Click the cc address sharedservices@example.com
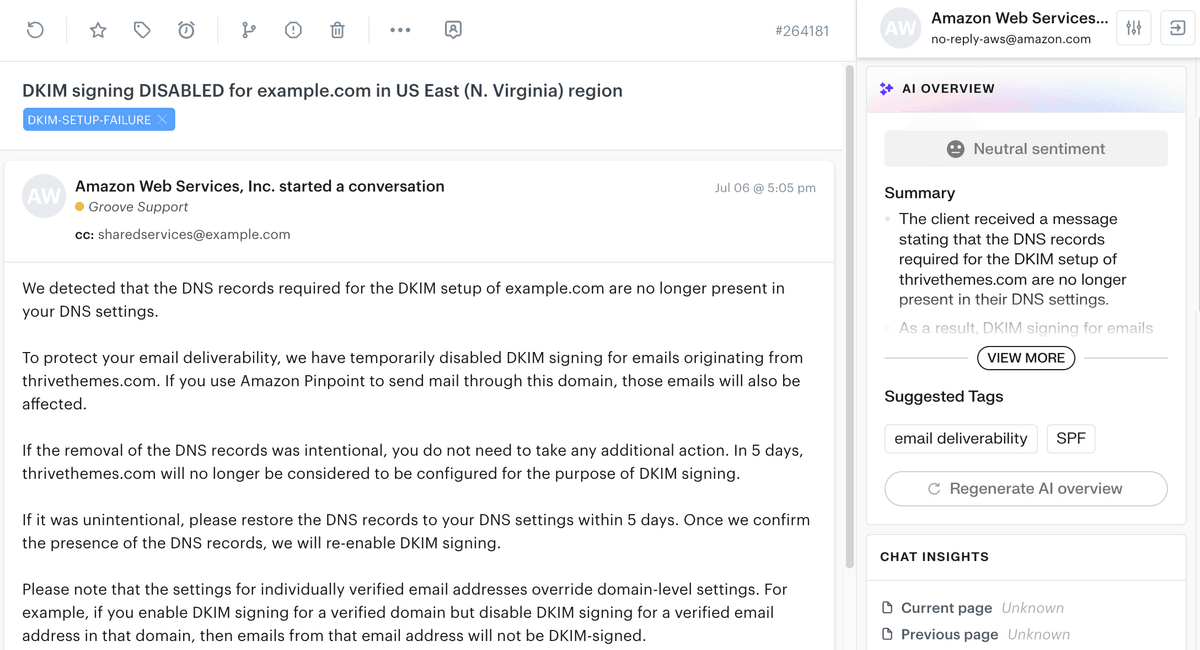This screenshot has width=1200, height=650. 194,235
